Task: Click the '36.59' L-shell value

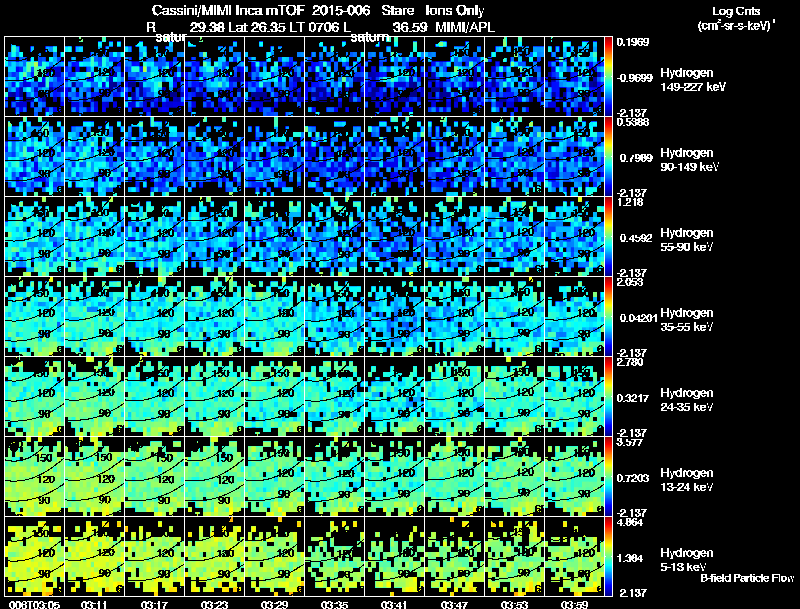Action: coord(409,27)
